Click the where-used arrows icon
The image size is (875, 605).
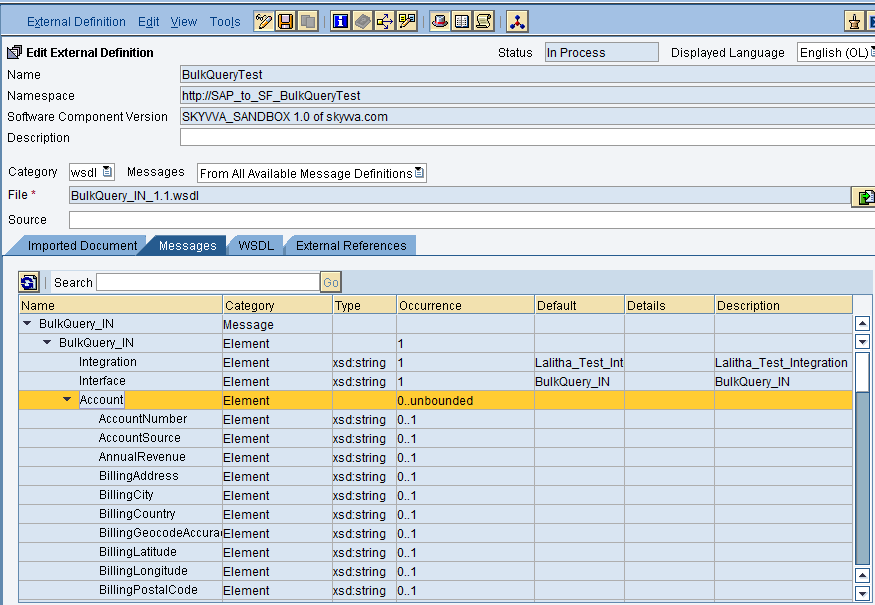pyautogui.click(x=385, y=21)
